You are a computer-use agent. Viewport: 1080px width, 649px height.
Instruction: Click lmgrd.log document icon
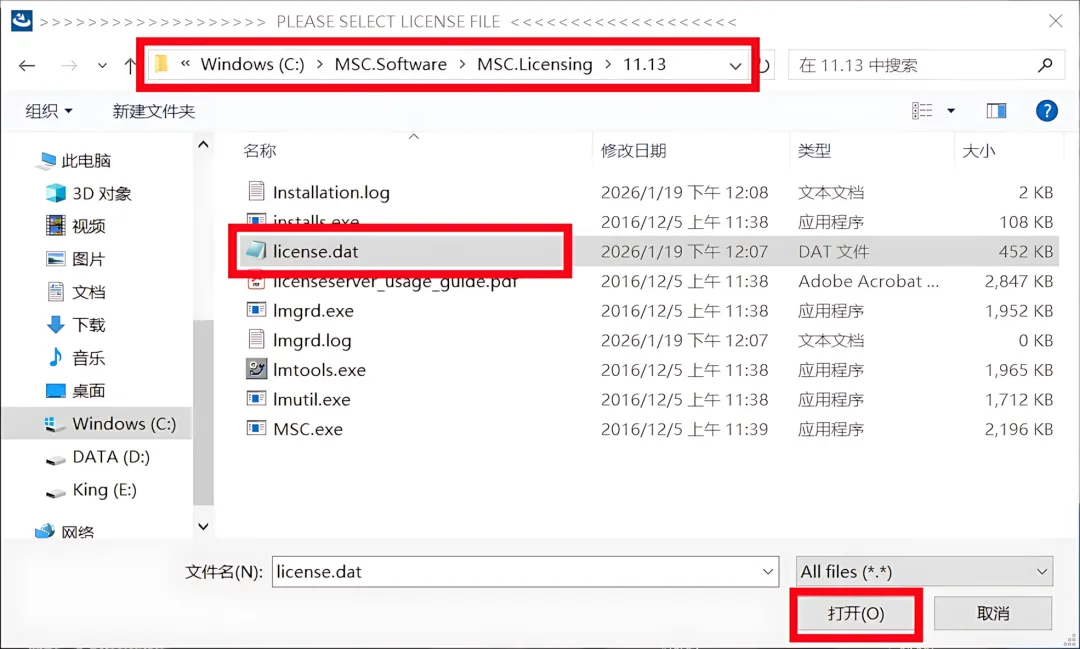tap(256, 339)
